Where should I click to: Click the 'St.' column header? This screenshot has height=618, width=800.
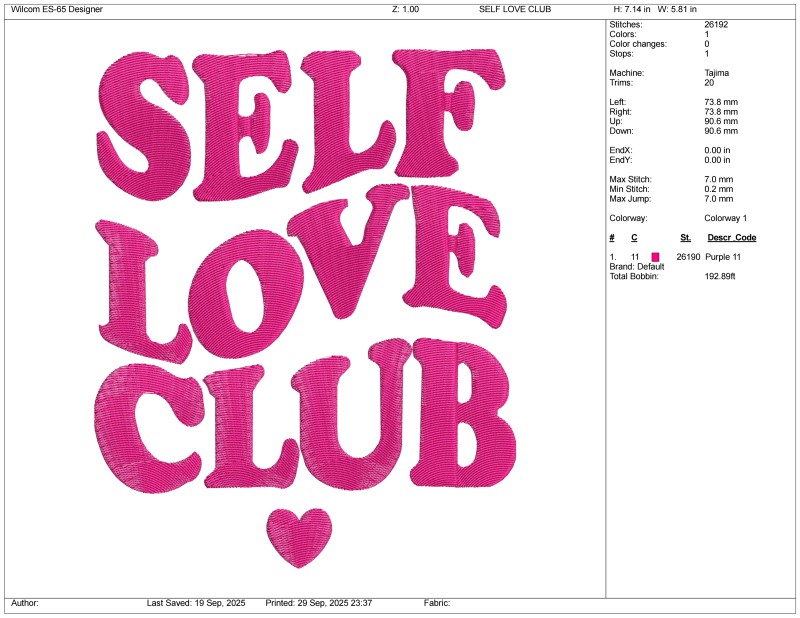click(x=685, y=238)
